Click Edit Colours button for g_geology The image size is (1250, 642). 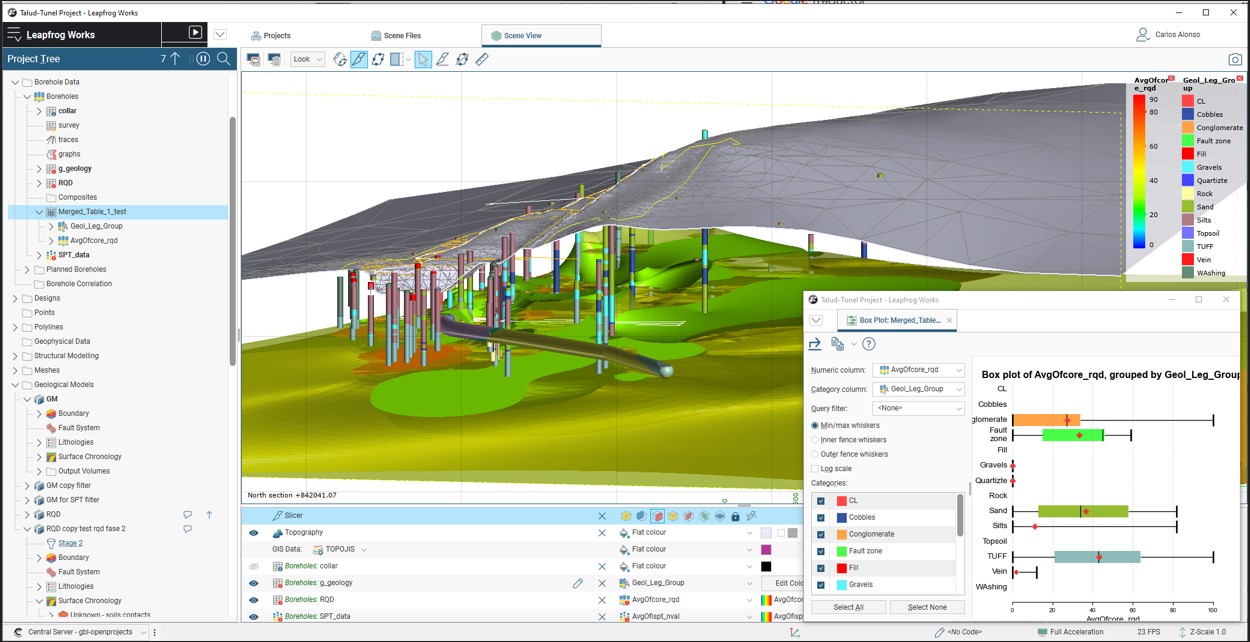[783, 583]
